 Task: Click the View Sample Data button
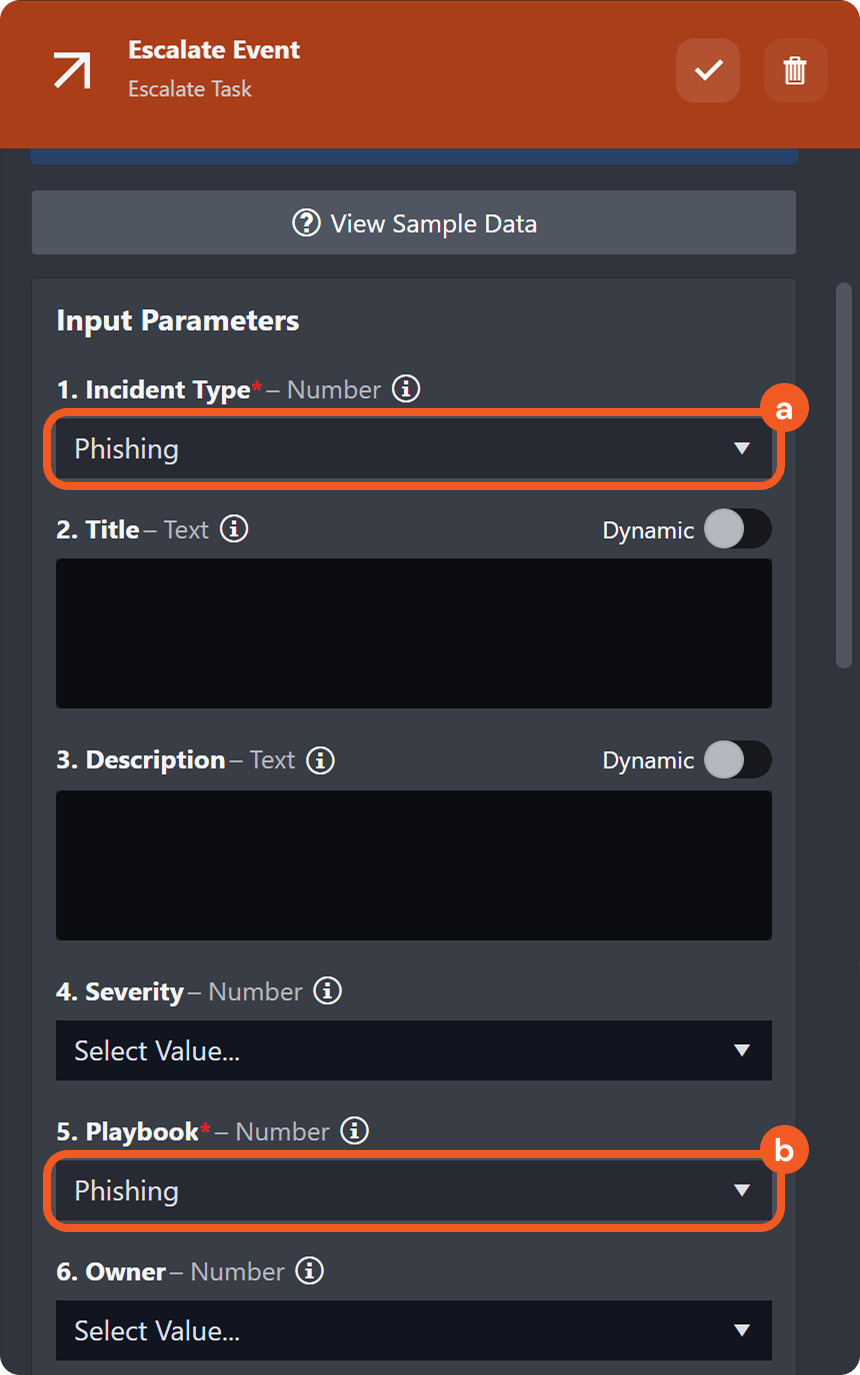[414, 223]
